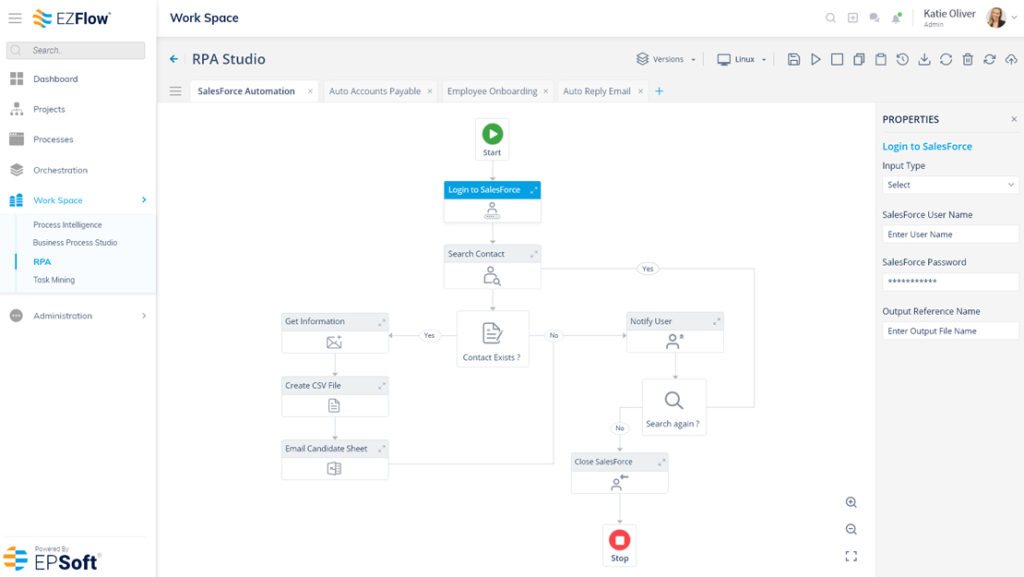Open the Linux environment dropdown

point(742,59)
